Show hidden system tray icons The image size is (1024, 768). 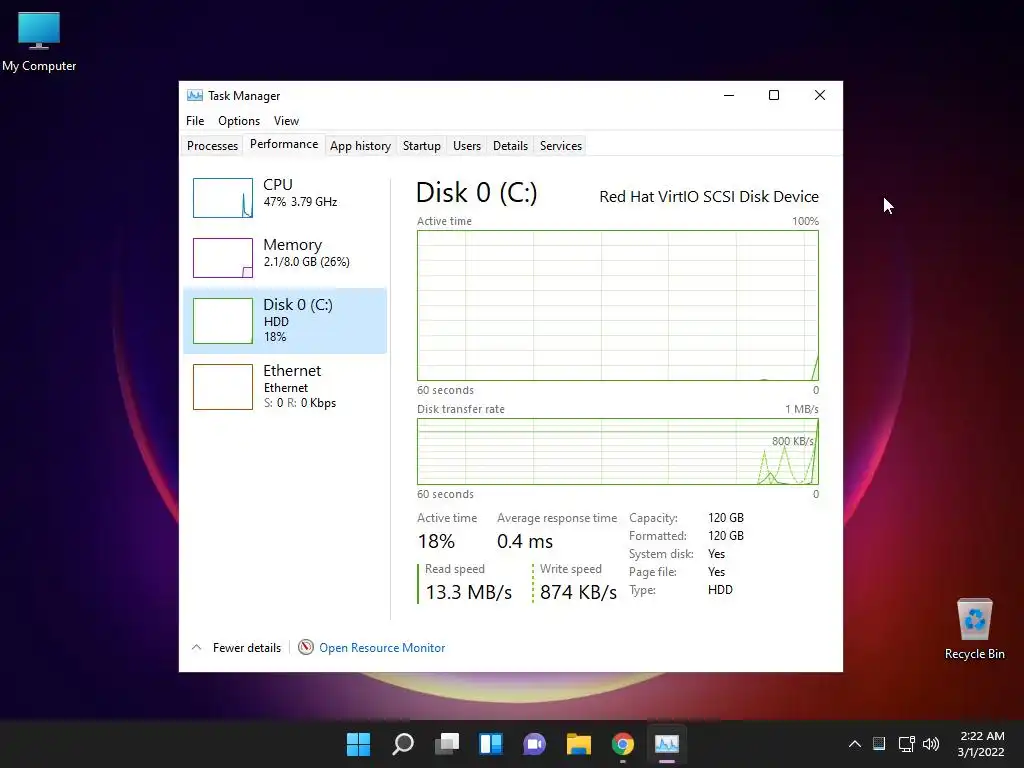click(854, 744)
